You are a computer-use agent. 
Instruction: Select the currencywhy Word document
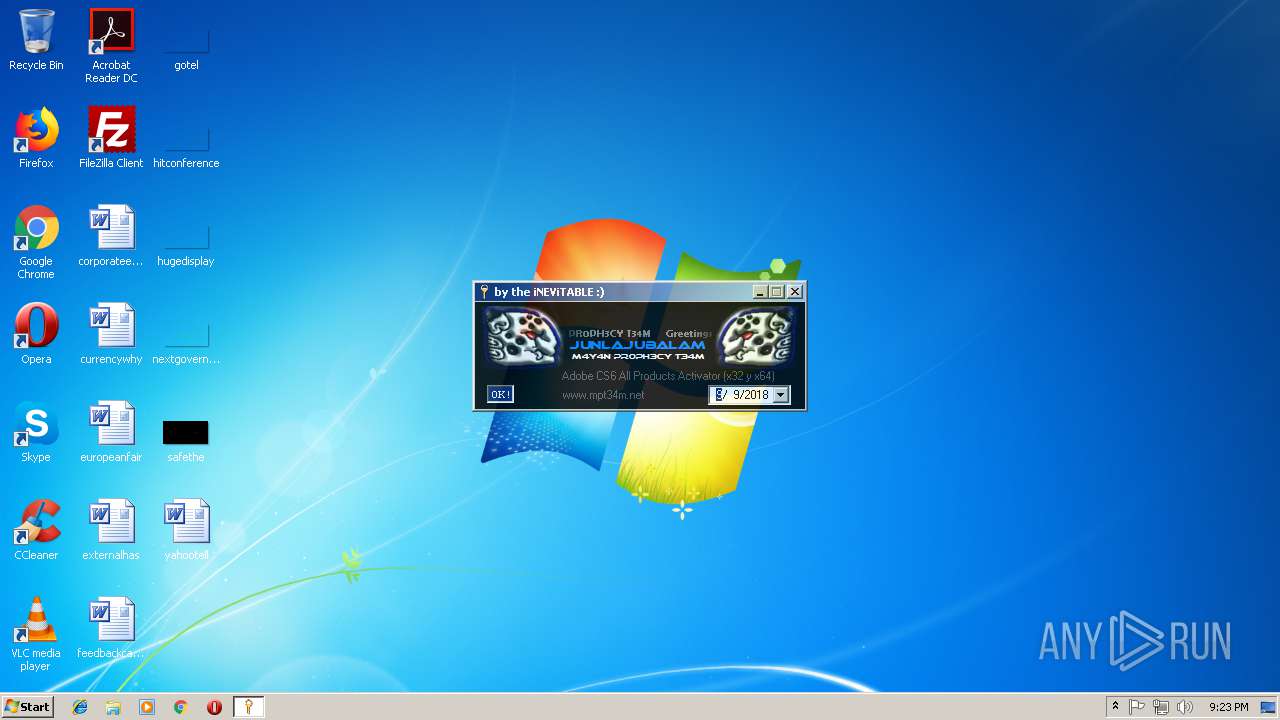[x=111, y=334]
